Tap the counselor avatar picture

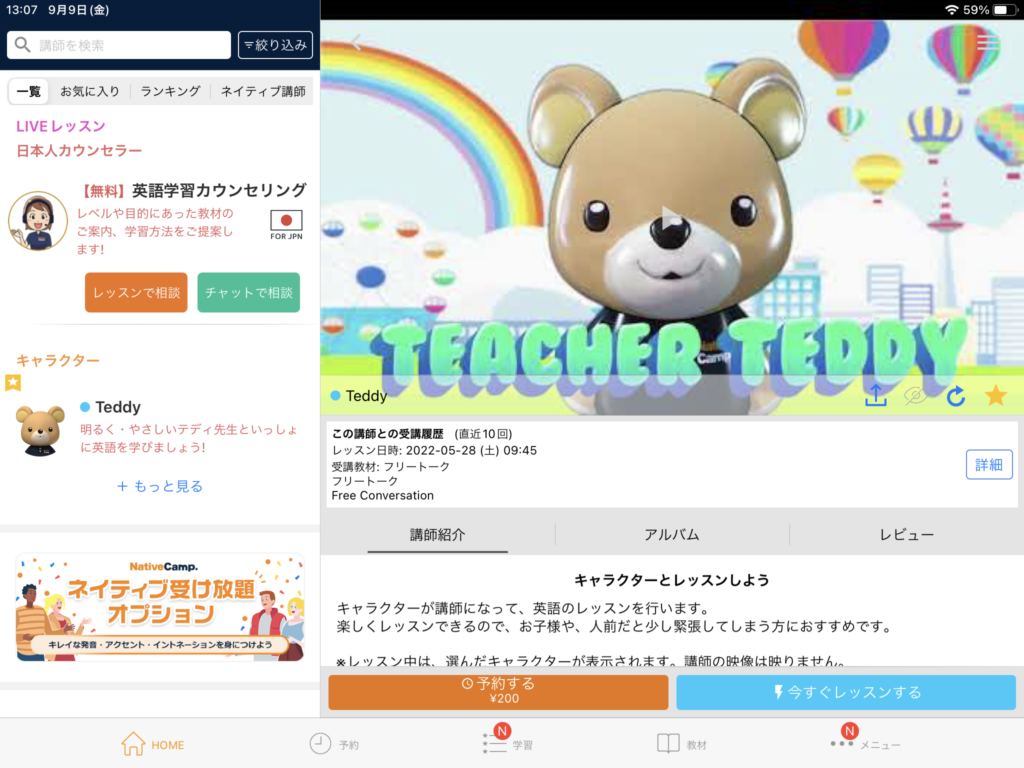[x=38, y=221]
